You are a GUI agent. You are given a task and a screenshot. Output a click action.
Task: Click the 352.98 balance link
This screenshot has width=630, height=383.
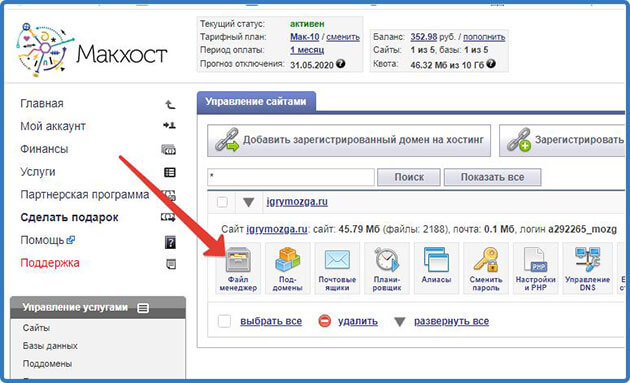423,37
